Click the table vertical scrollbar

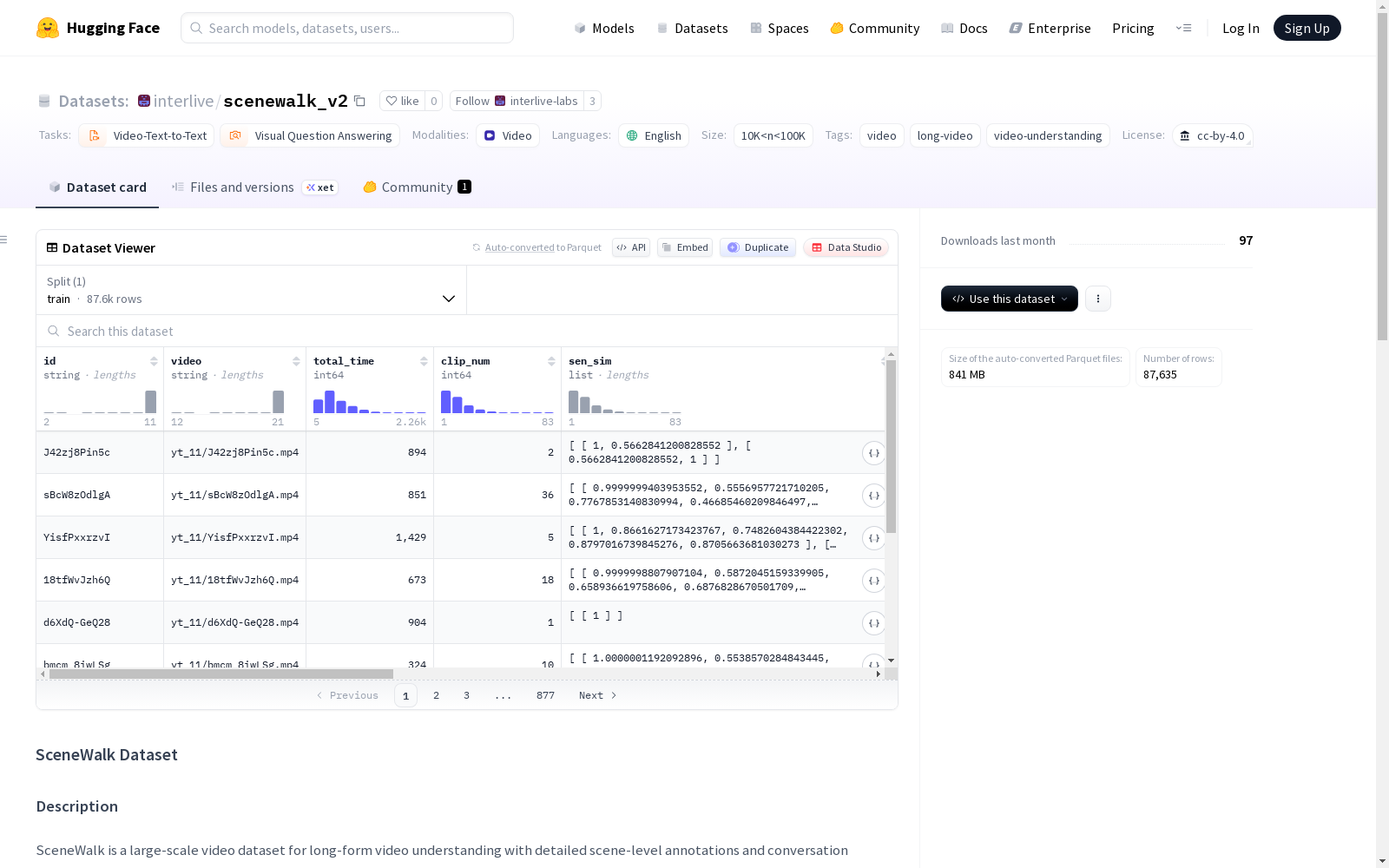[x=891, y=447]
